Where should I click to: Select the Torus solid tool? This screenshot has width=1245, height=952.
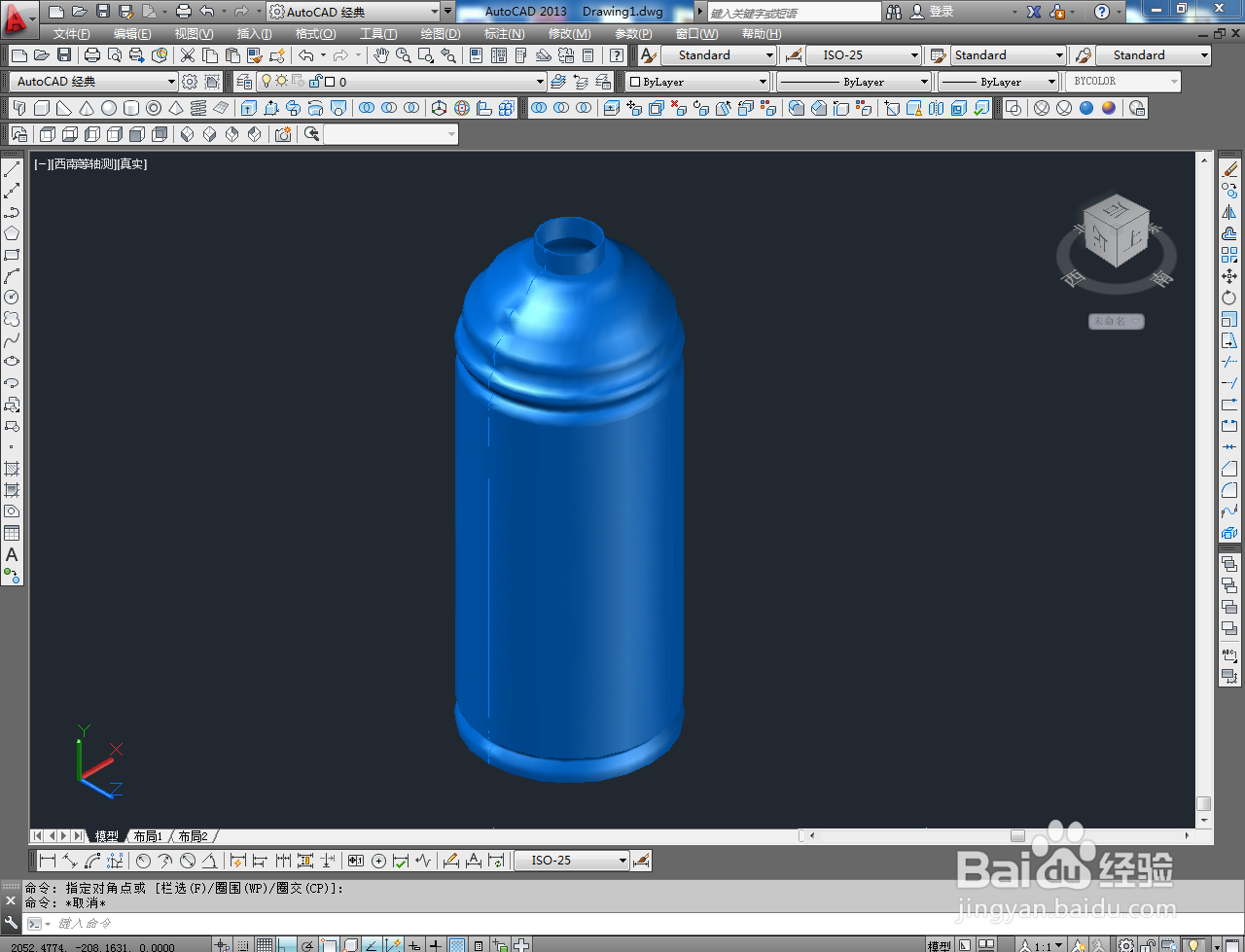point(154,108)
